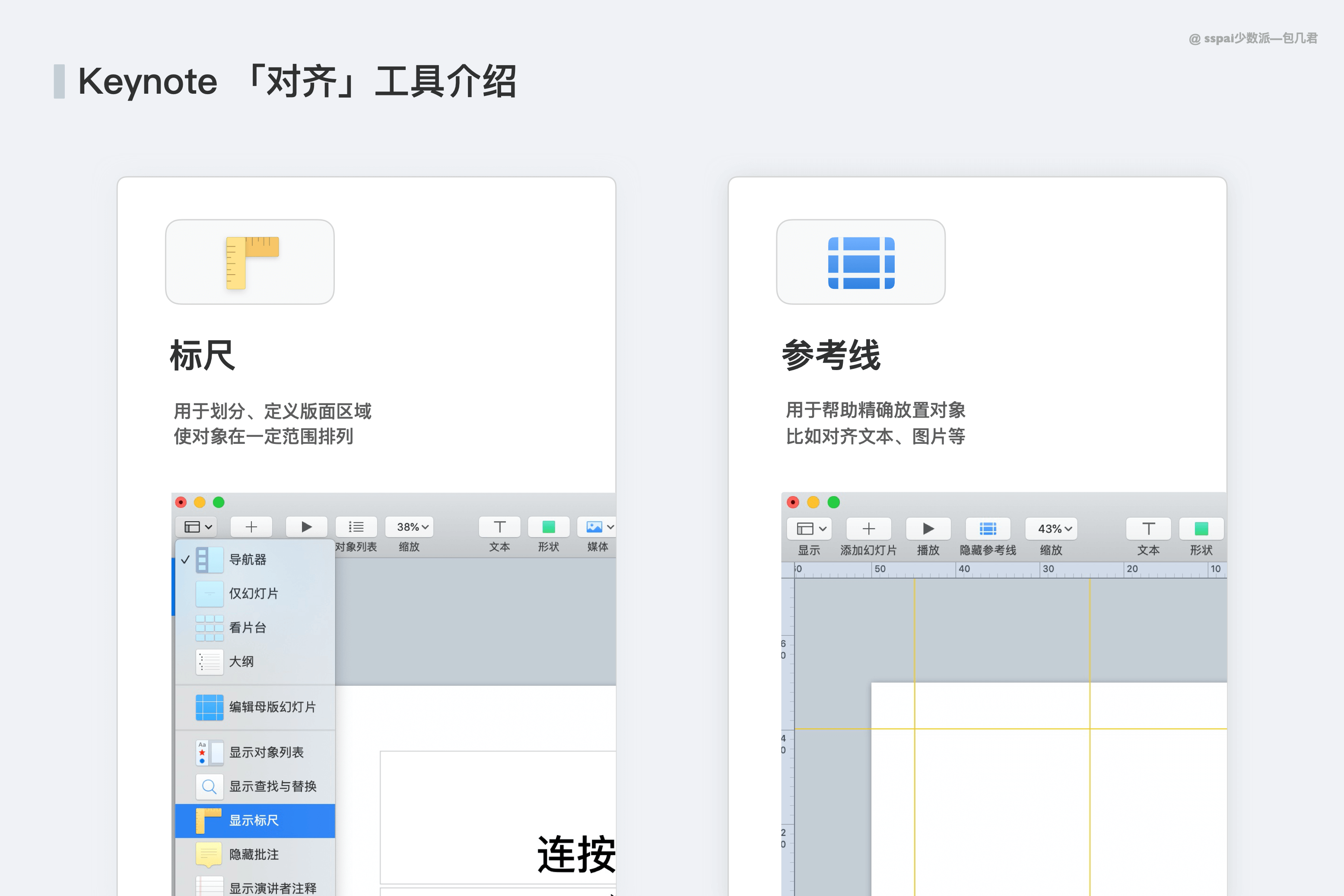
Task: Click Play button in left Keynote toolbar
Action: point(306,526)
